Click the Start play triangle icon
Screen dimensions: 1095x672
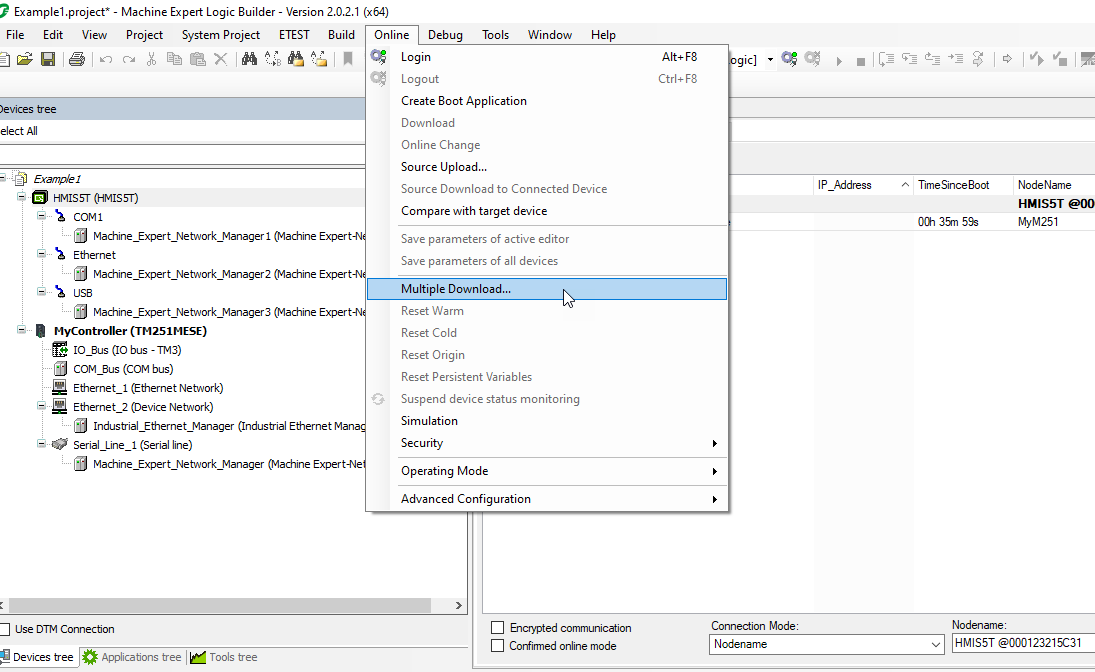pos(839,61)
